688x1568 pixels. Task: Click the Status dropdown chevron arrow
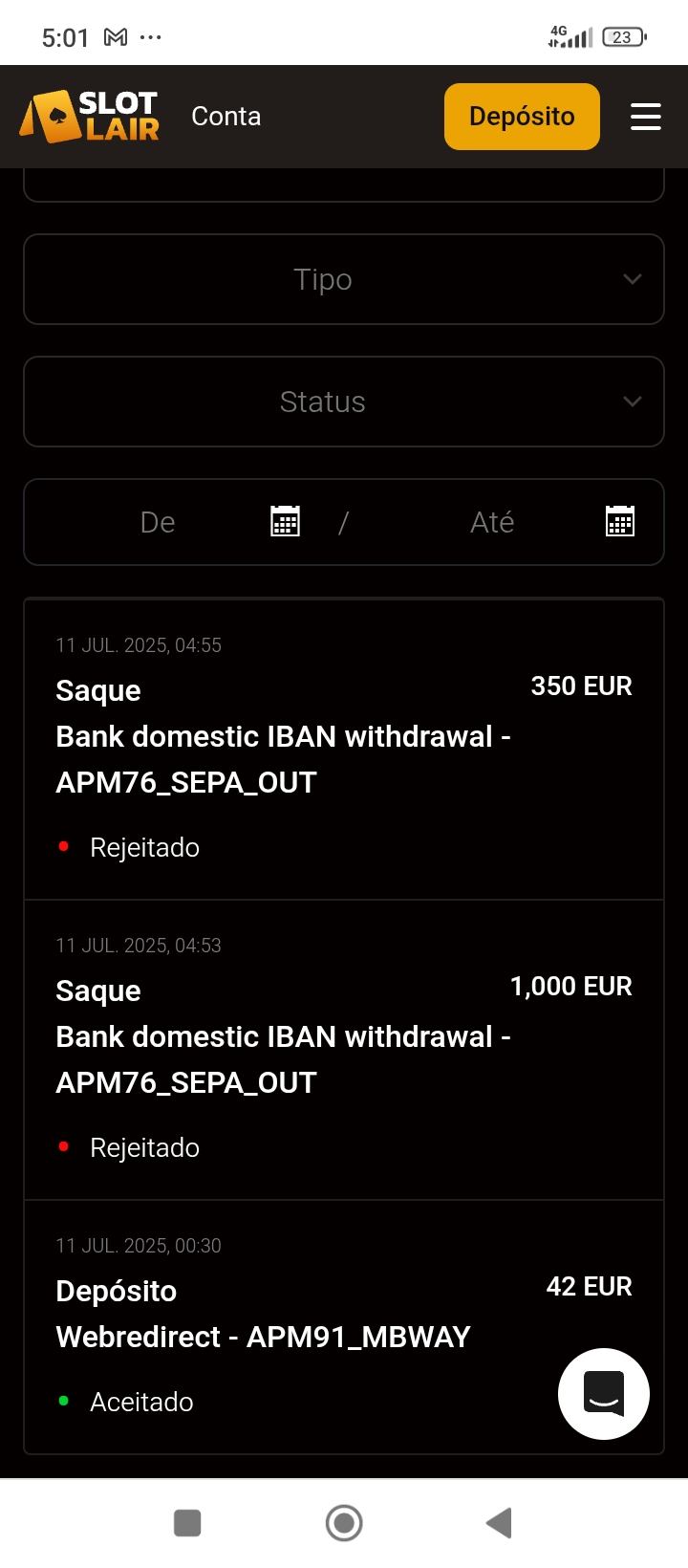632,402
